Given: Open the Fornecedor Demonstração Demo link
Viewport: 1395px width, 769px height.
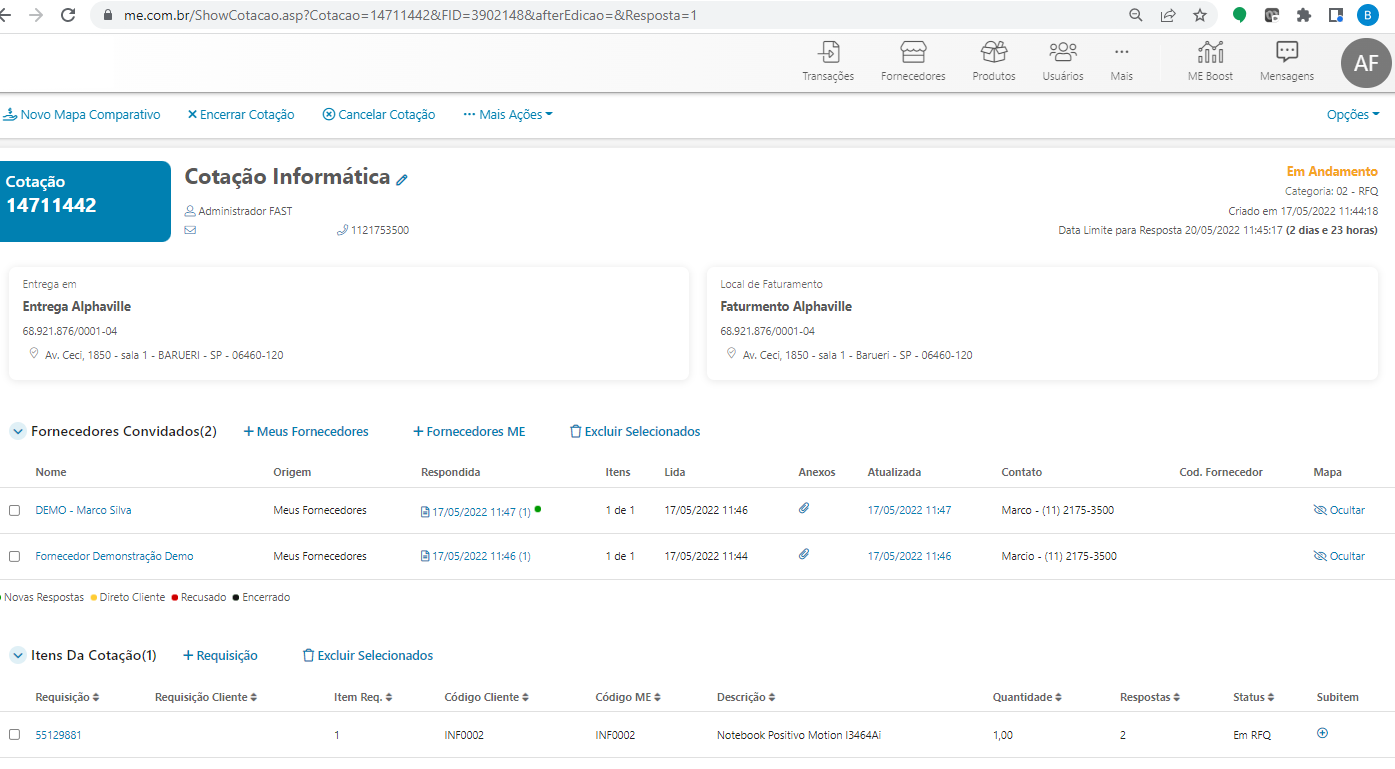Looking at the screenshot, I should tap(114, 556).
